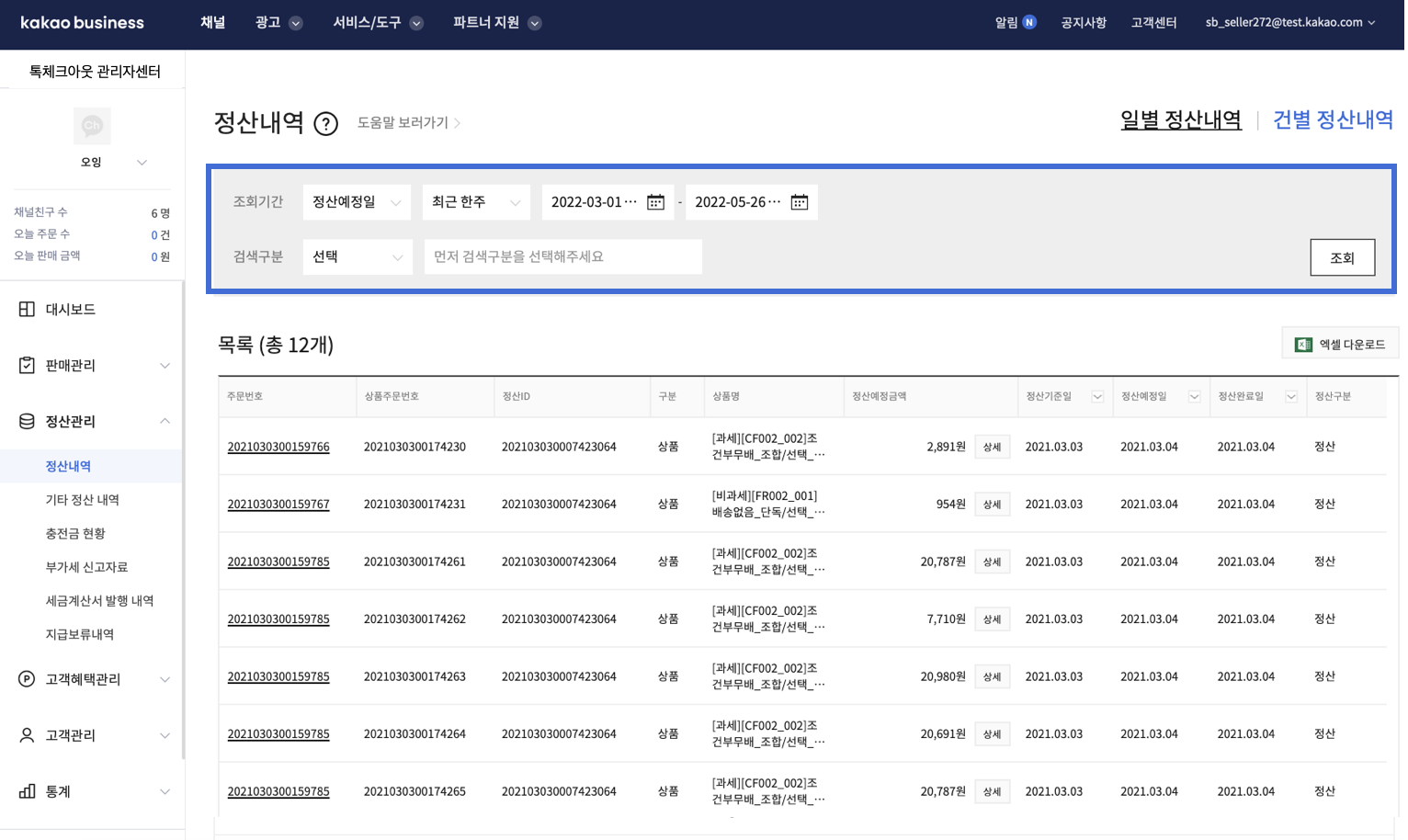Click the Excel icon for 엑셀 다운로드
Screen dimensions: 1408x840
point(1303,344)
